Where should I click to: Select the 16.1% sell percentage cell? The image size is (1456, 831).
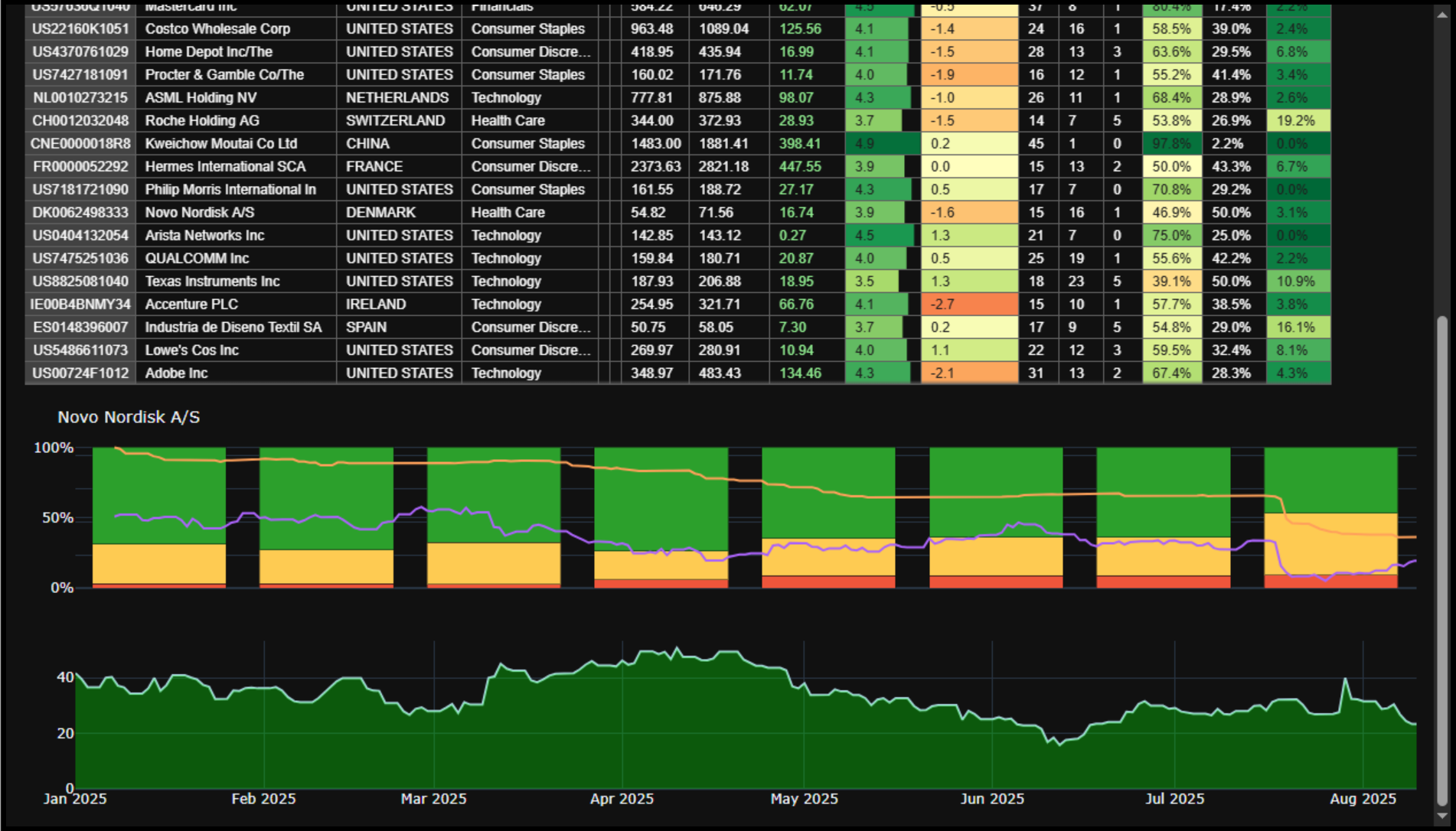(x=1298, y=328)
